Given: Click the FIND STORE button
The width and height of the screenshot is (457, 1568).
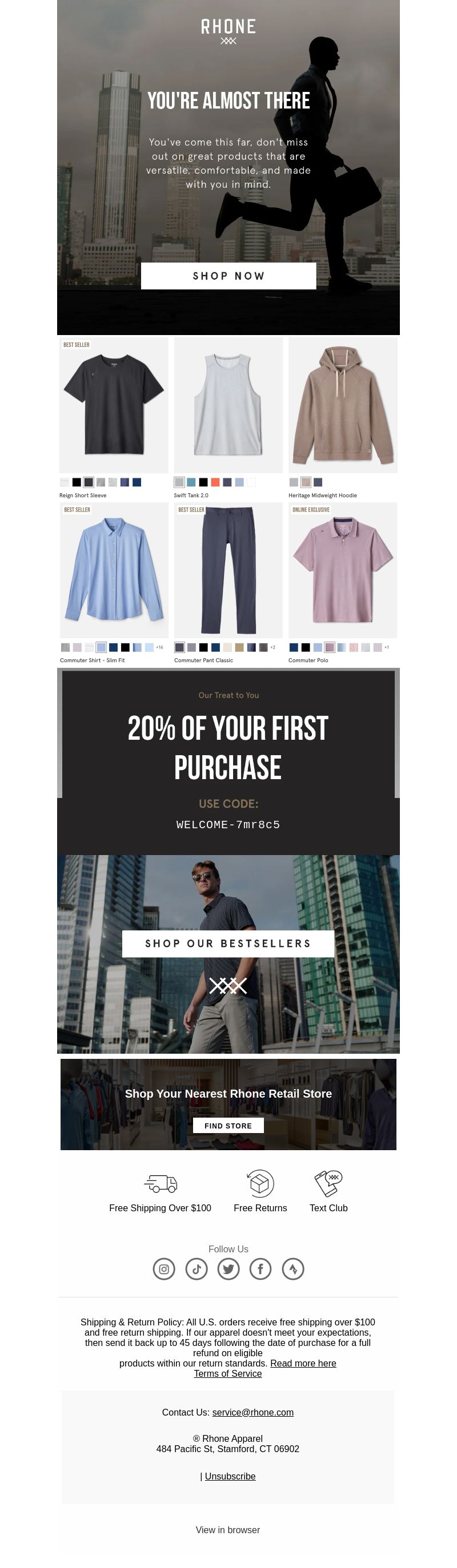Looking at the screenshot, I should coord(228,1126).
